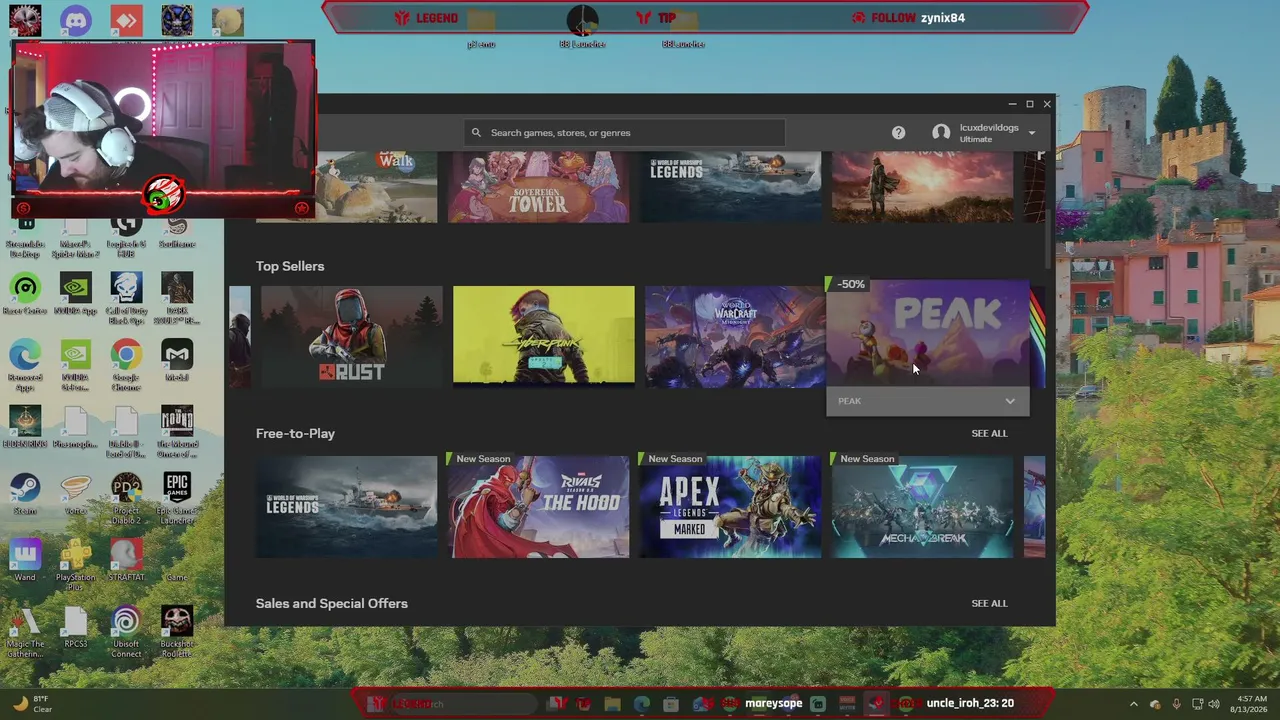This screenshot has width=1280, height=720.
Task: Expand the PEAK game card details
Action: (x=1010, y=401)
